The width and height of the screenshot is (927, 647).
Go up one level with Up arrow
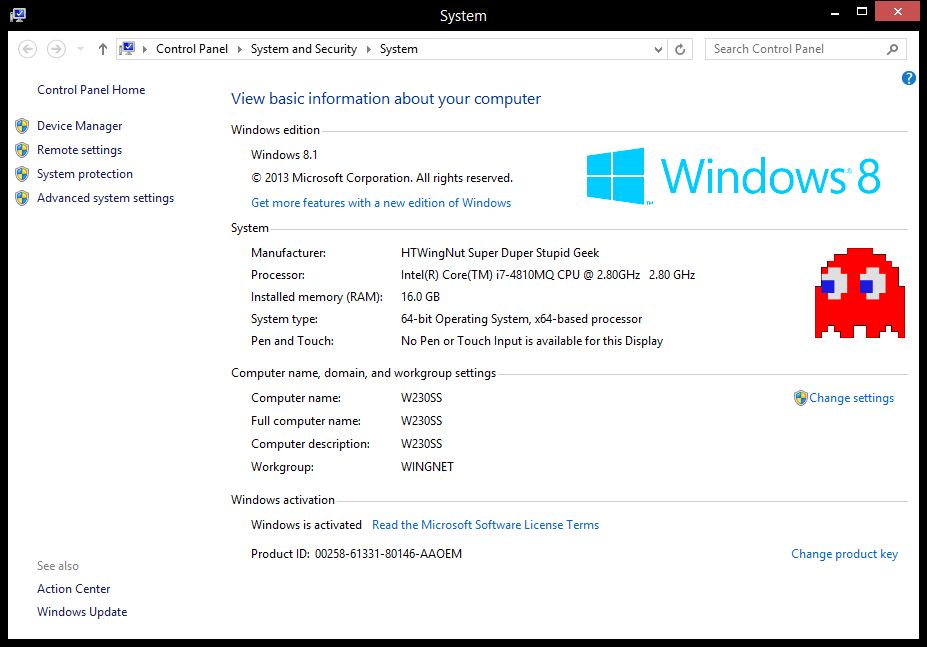coord(103,49)
